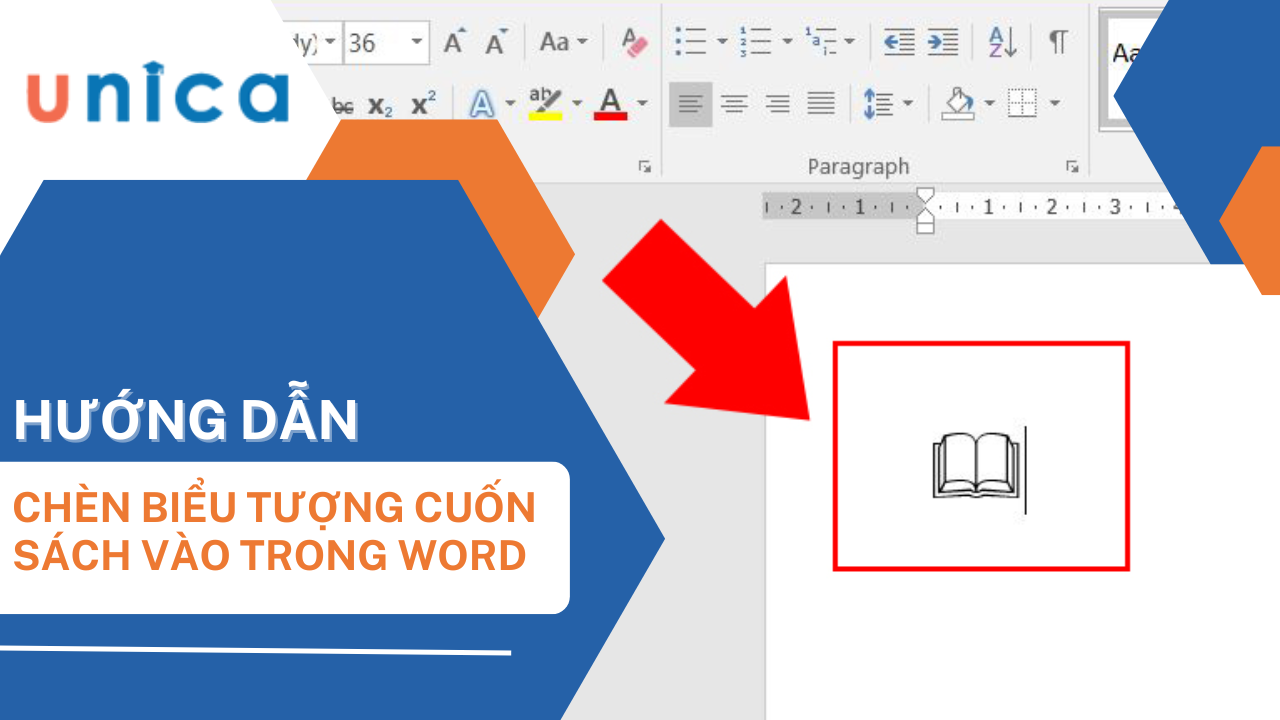Toggle subscript formatting
The image size is (1280, 720).
[380, 105]
